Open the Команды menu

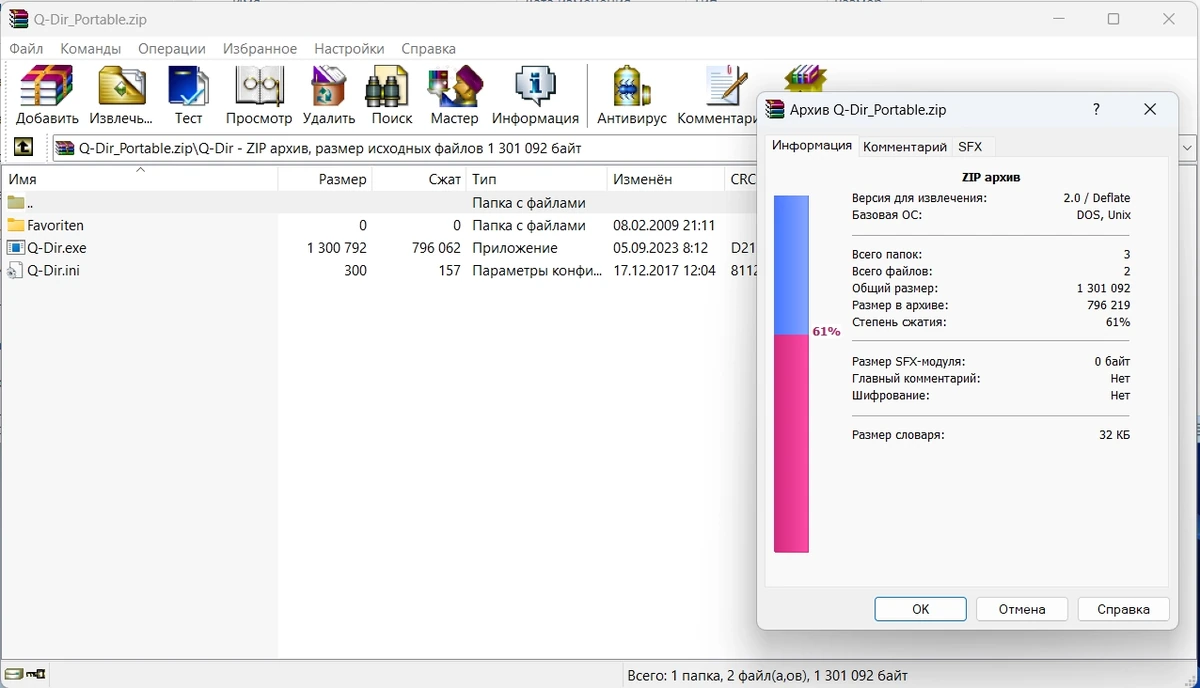(x=90, y=48)
